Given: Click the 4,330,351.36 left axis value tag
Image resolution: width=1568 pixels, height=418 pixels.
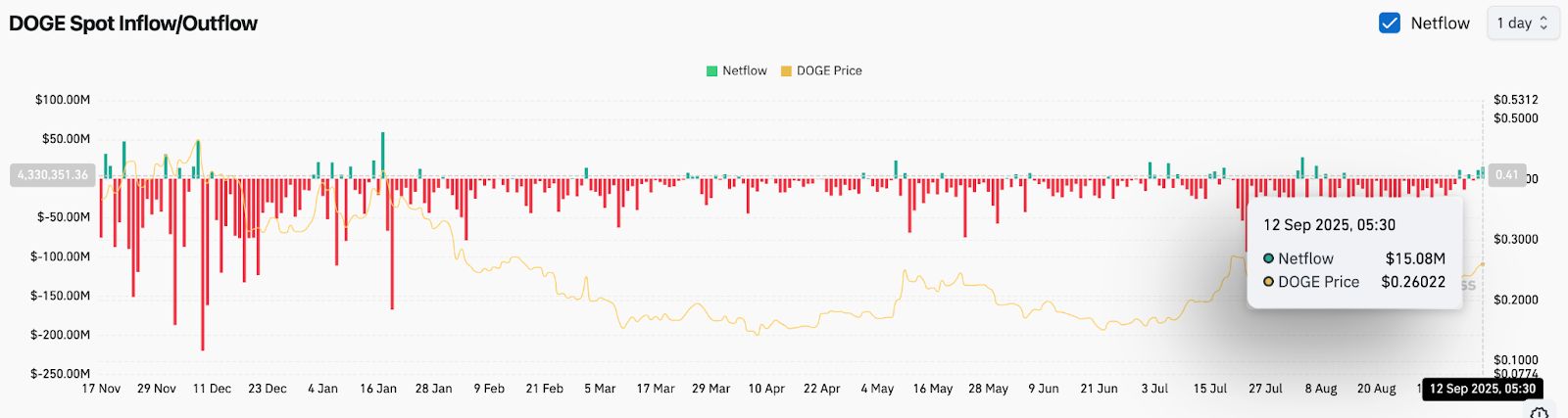Looking at the screenshot, I should [53, 175].
